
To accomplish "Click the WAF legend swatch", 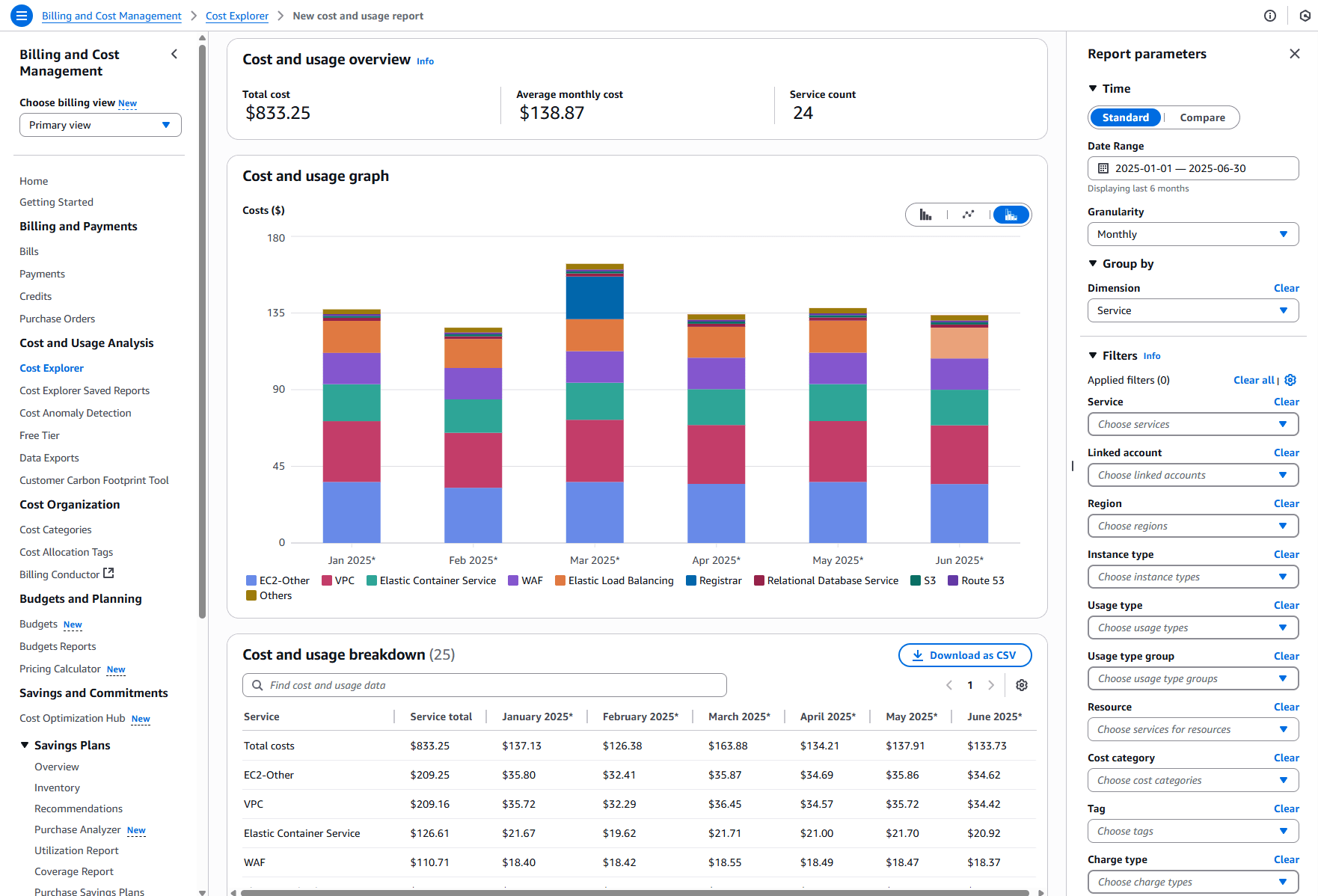I will 513,580.
